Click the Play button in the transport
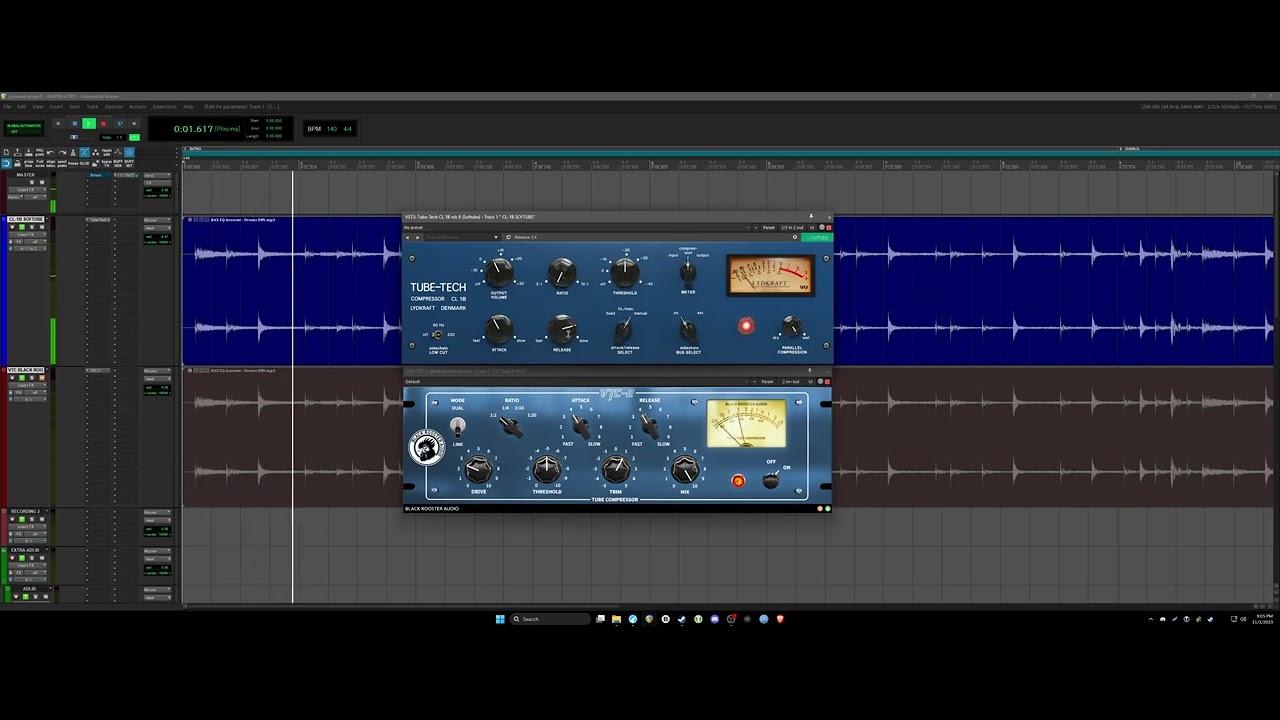The height and width of the screenshot is (720, 1280). click(89, 123)
